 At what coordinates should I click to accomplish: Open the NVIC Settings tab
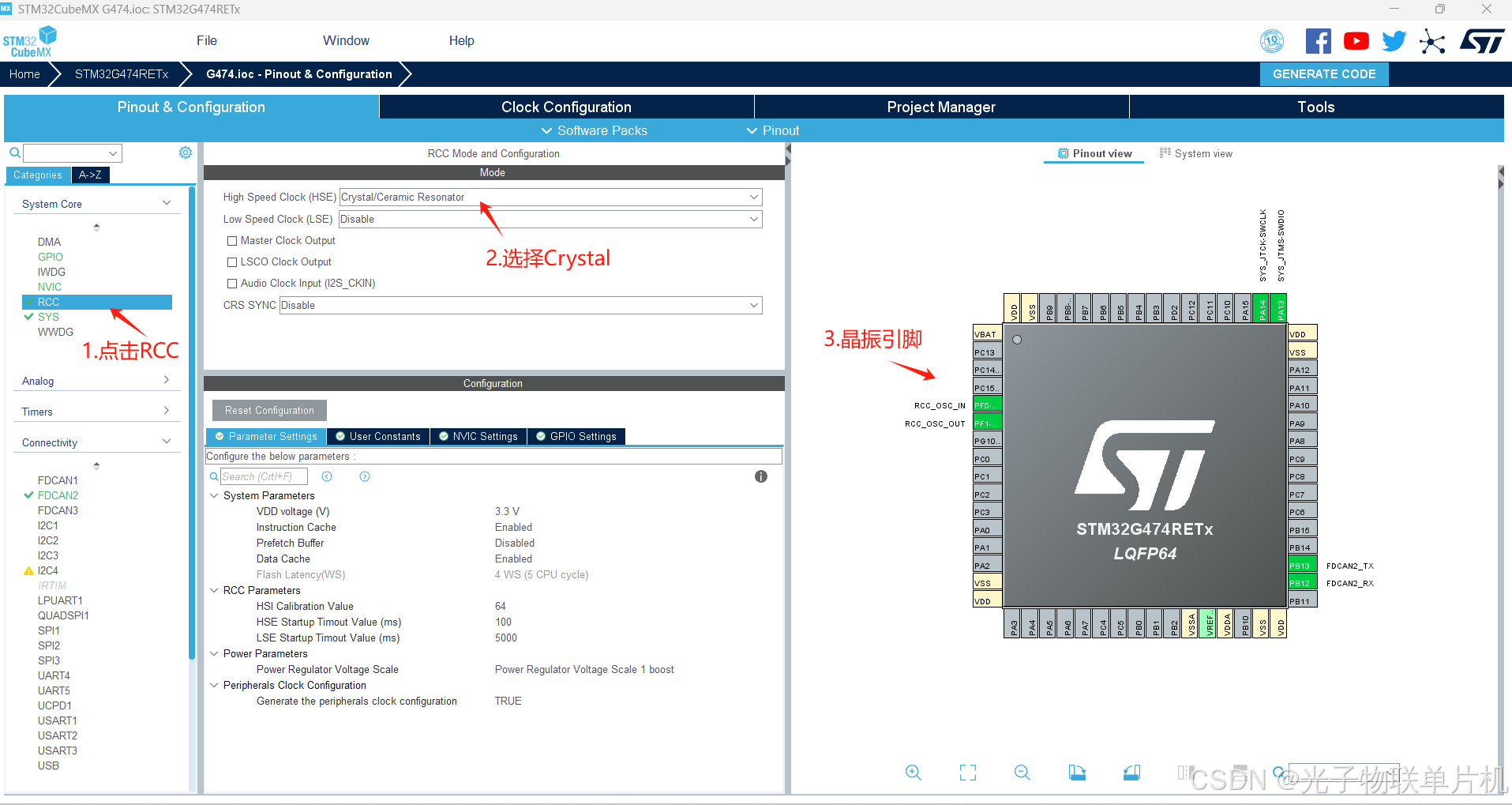[x=478, y=436]
